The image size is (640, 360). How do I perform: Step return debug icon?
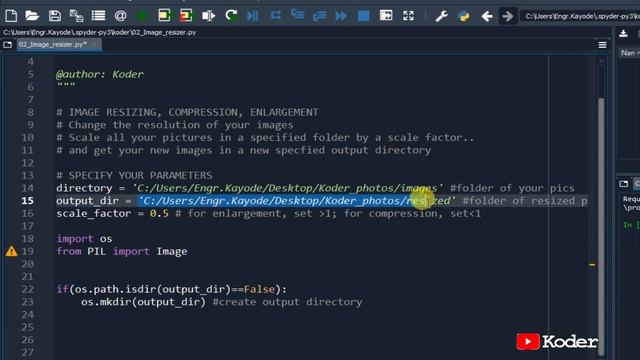[x=319, y=16]
